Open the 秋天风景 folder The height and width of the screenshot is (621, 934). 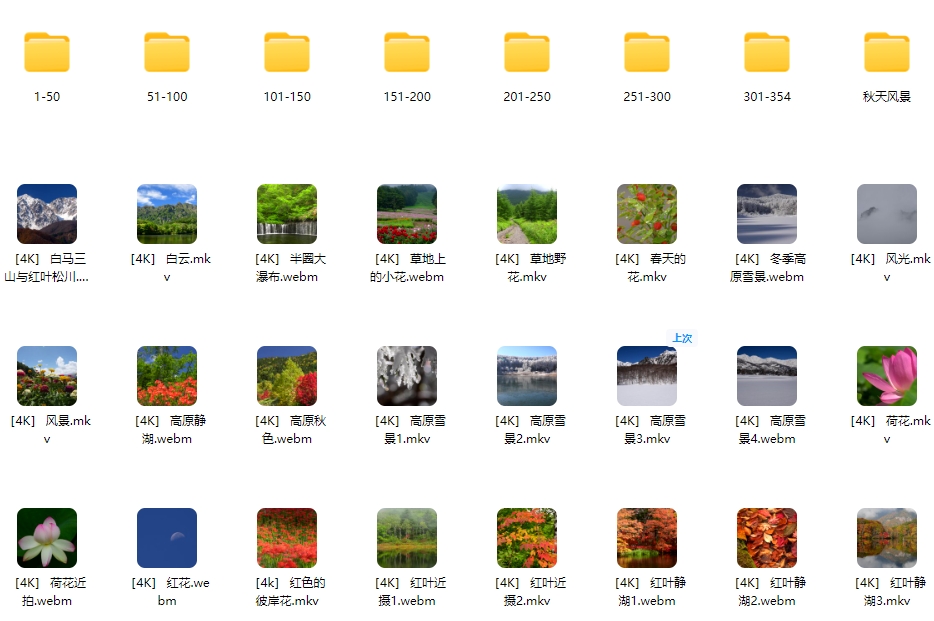(x=887, y=52)
